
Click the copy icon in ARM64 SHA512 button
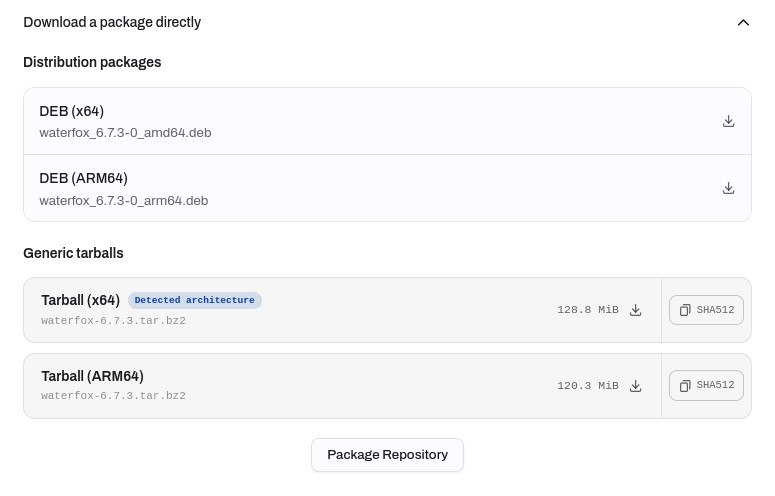coord(685,385)
